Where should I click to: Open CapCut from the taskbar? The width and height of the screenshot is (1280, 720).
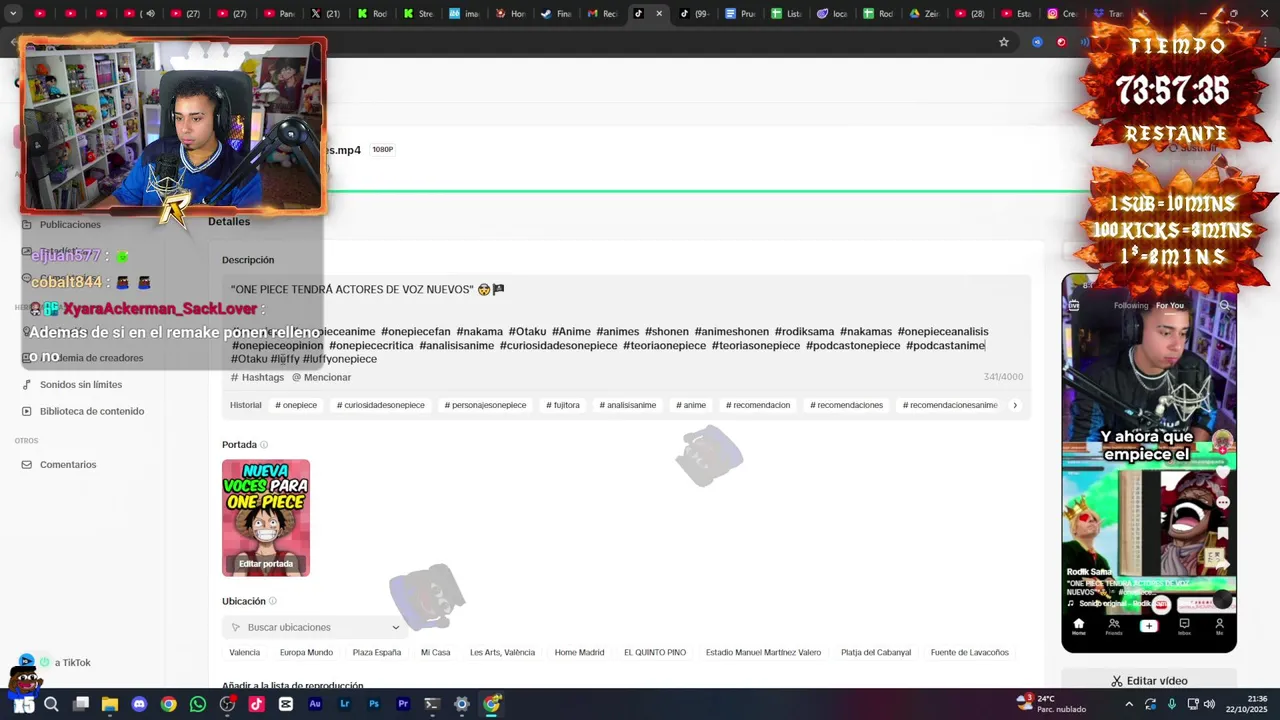point(286,704)
